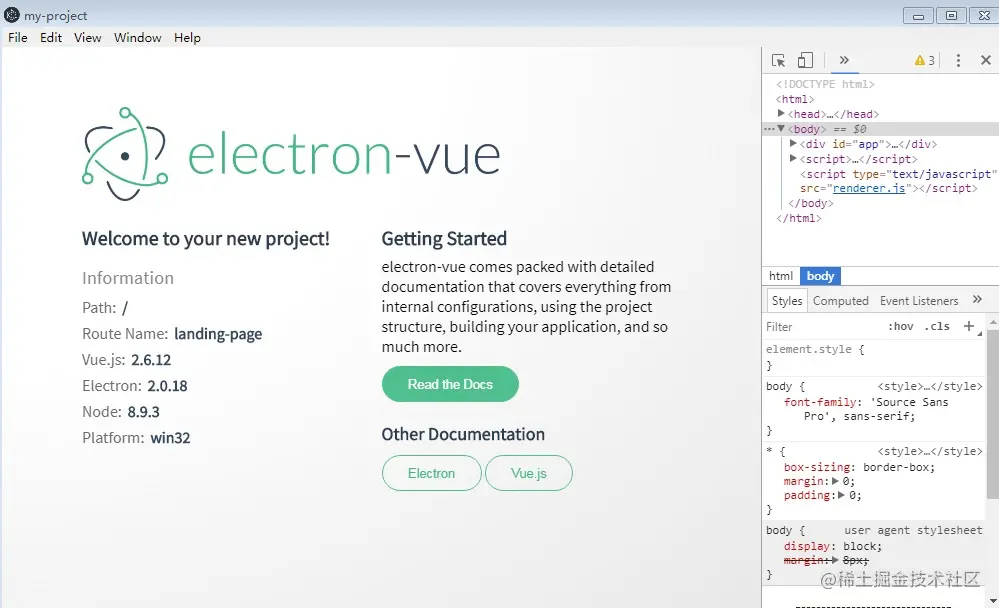
Task: Select the closing </html> tag line
Action: point(798,218)
